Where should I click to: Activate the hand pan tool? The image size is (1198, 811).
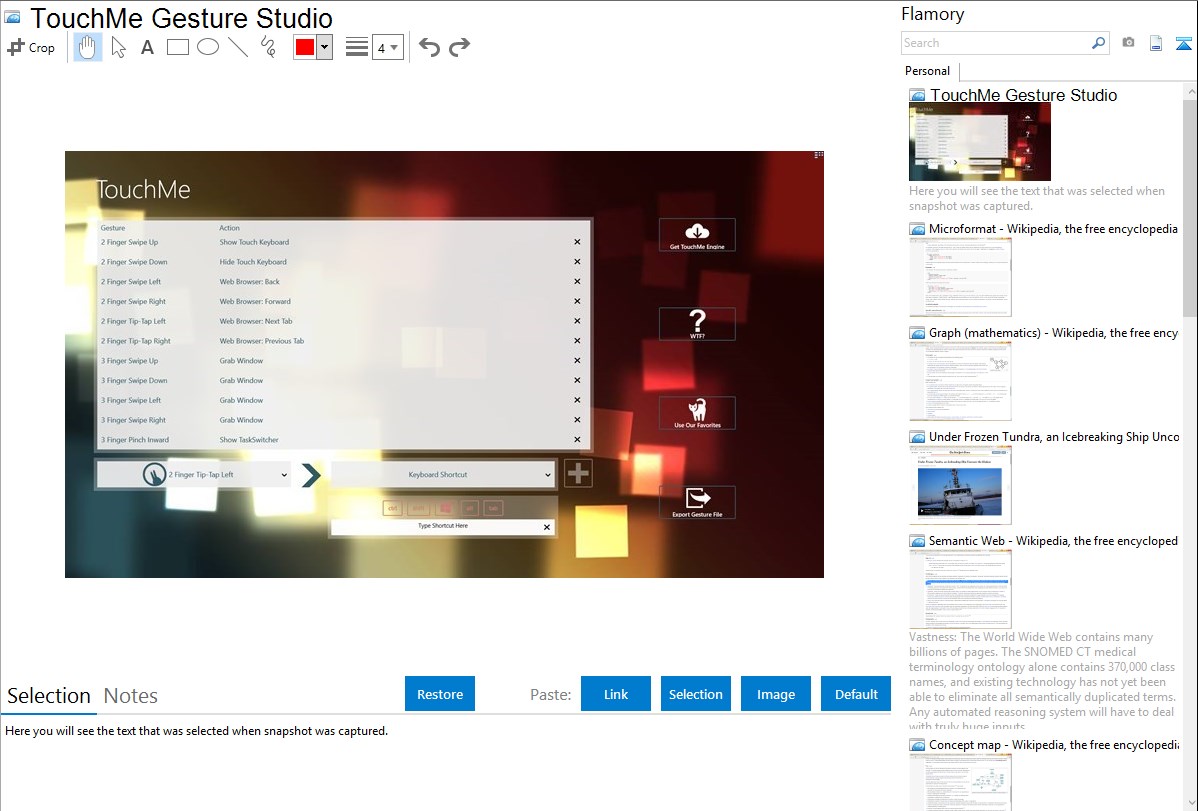(88, 47)
